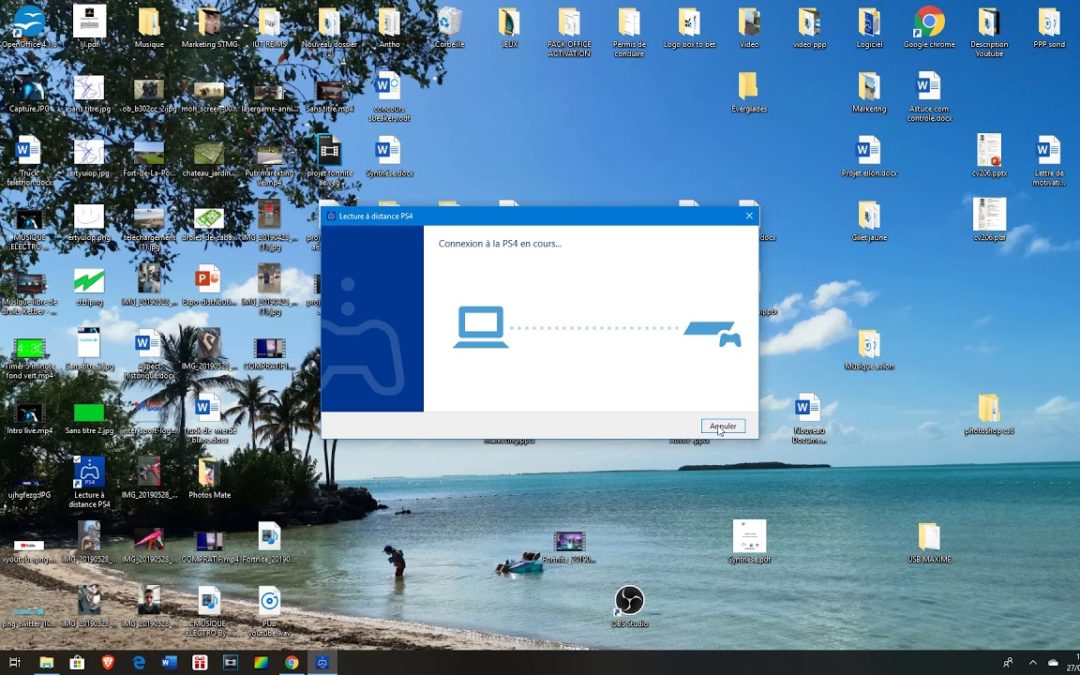Expand hidden icons in the system tray
The height and width of the screenshot is (675, 1080).
(x=1032, y=663)
